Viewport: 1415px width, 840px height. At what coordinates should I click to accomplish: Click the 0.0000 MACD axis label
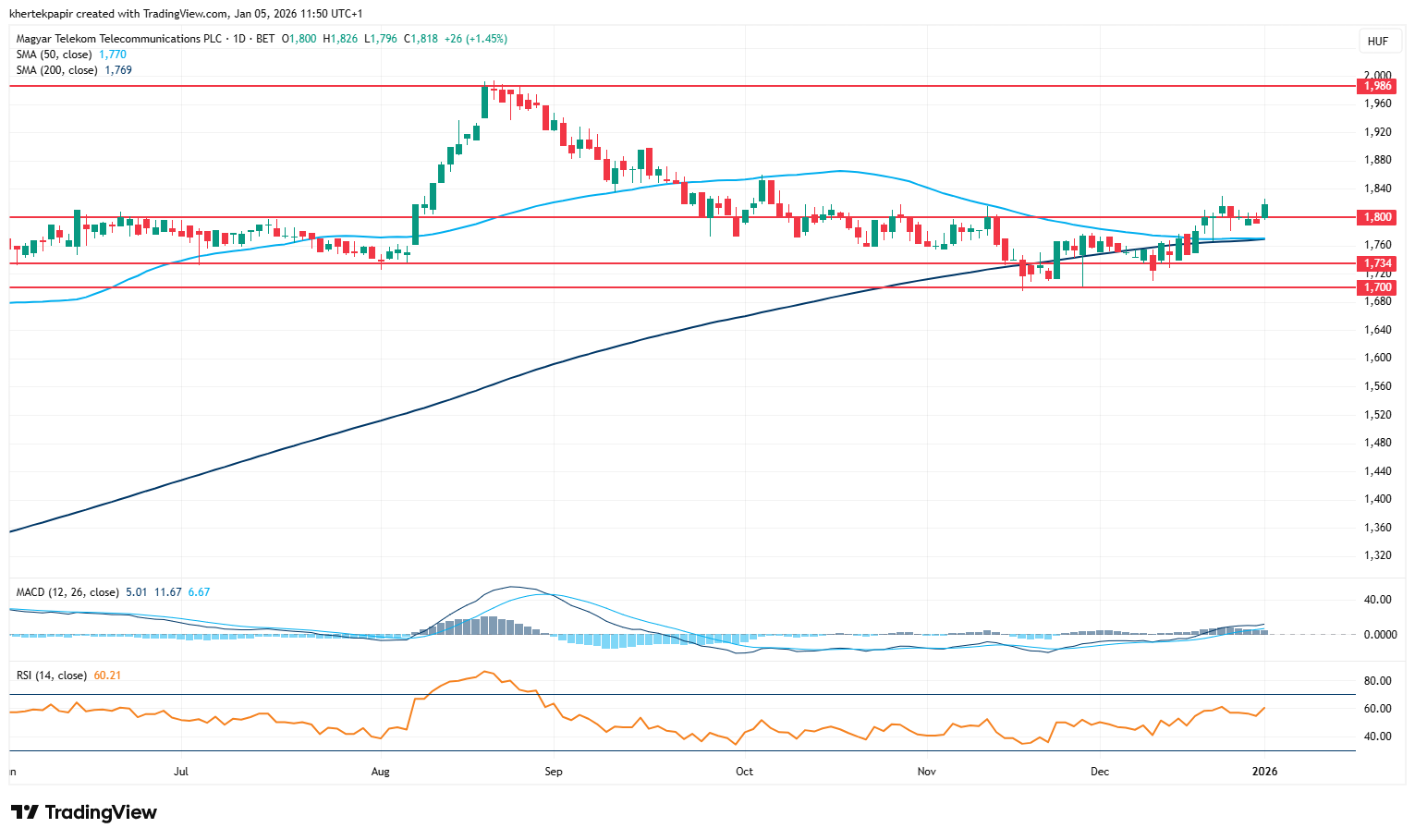pyautogui.click(x=1378, y=635)
